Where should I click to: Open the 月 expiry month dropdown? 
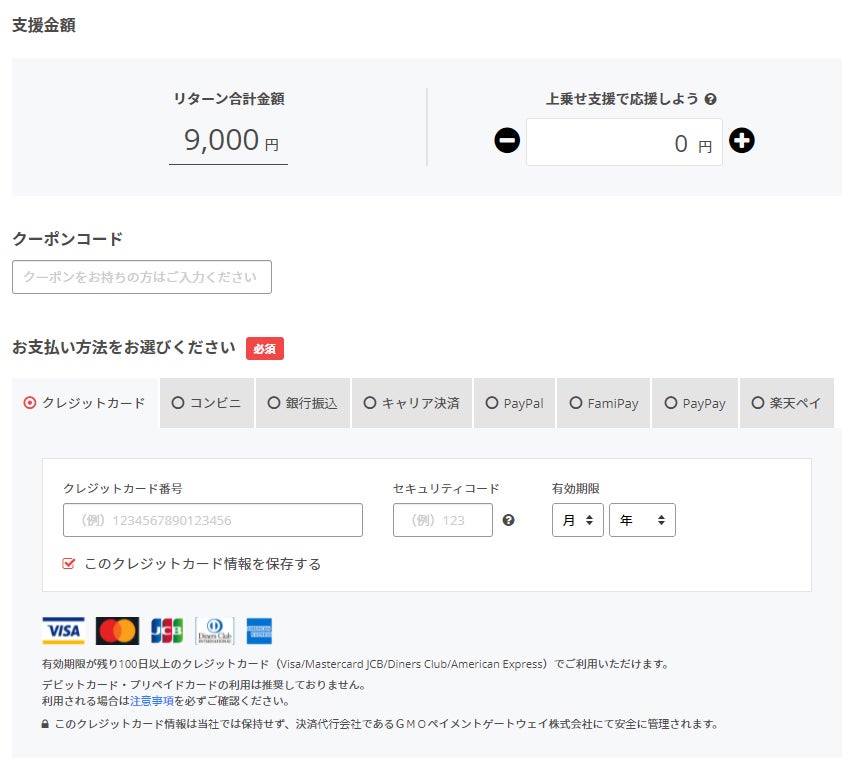578,519
